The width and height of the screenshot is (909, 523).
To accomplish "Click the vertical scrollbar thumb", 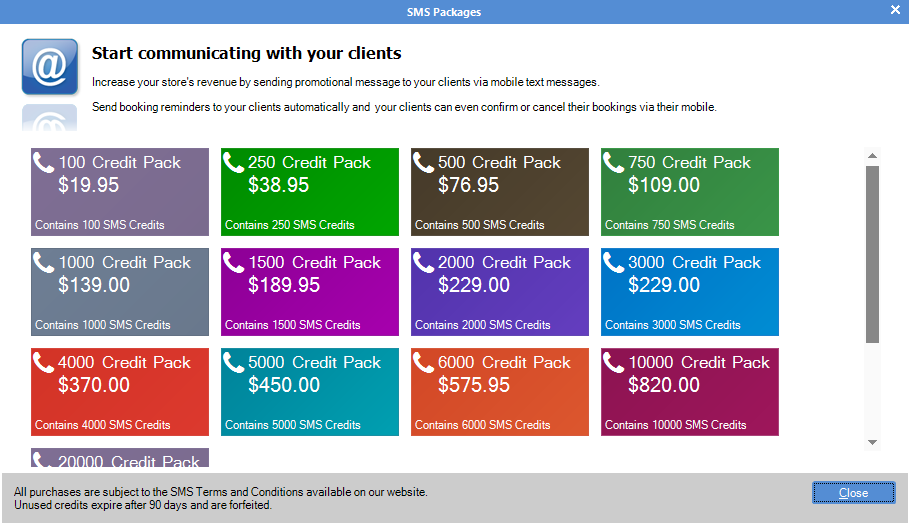I will pos(872,255).
